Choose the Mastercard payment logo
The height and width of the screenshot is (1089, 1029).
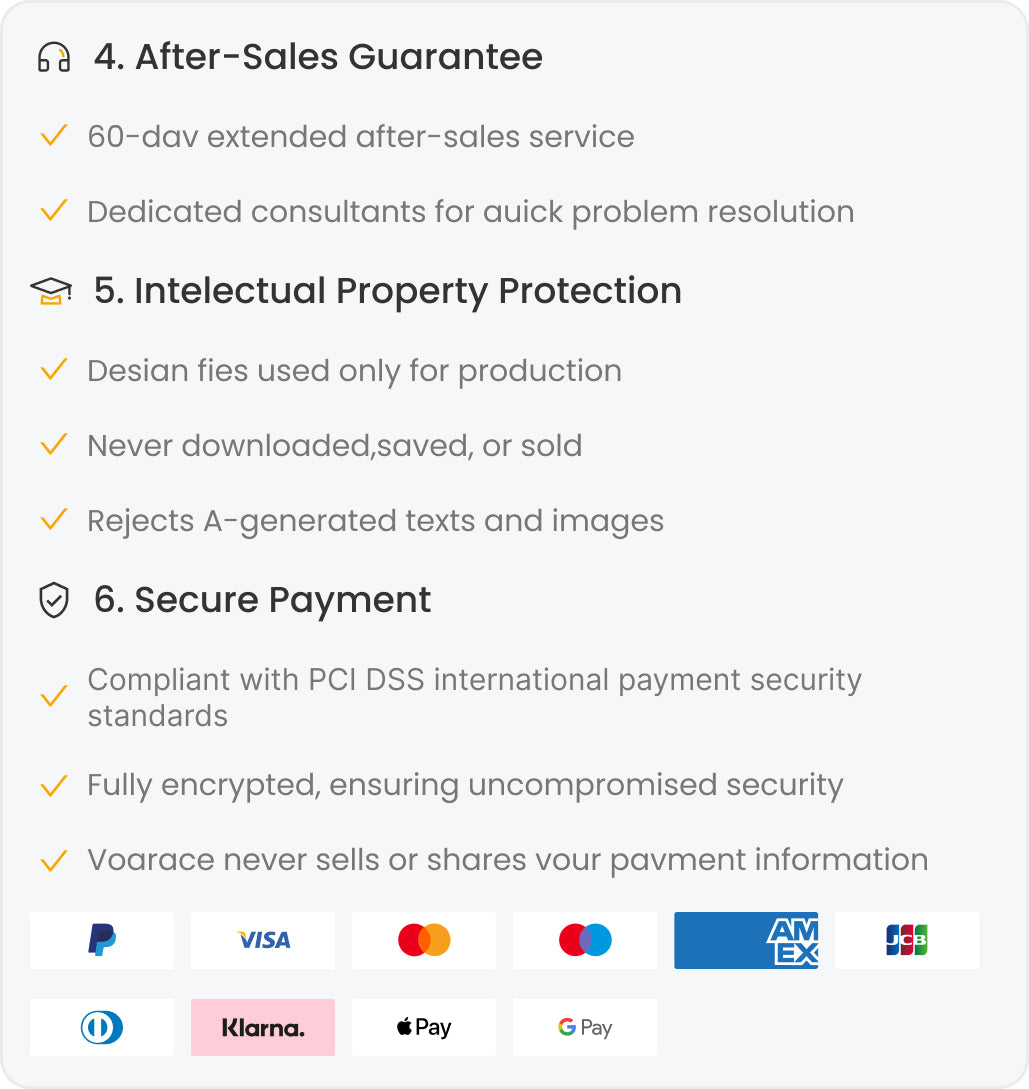pyautogui.click(x=424, y=940)
